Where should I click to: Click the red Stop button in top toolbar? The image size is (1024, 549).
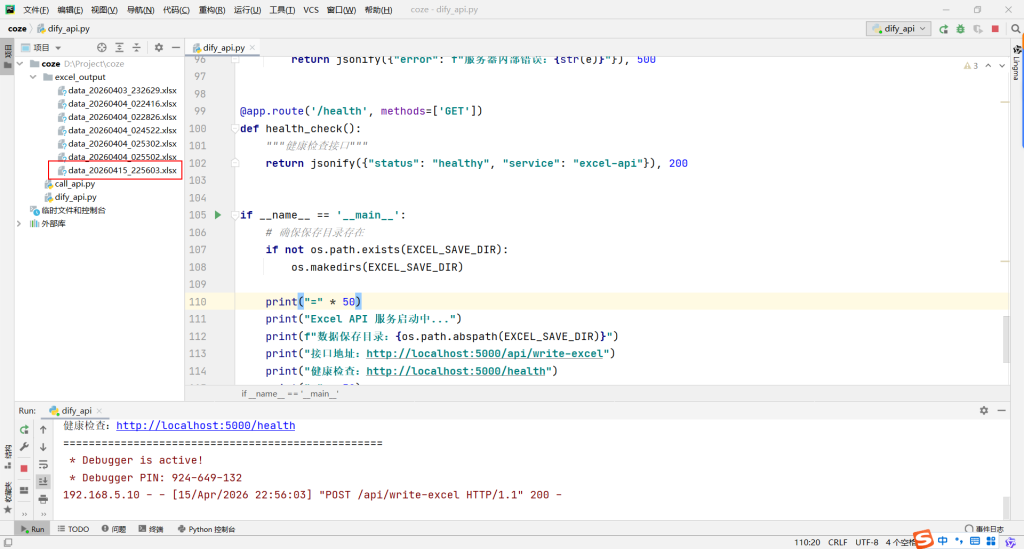click(995, 29)
